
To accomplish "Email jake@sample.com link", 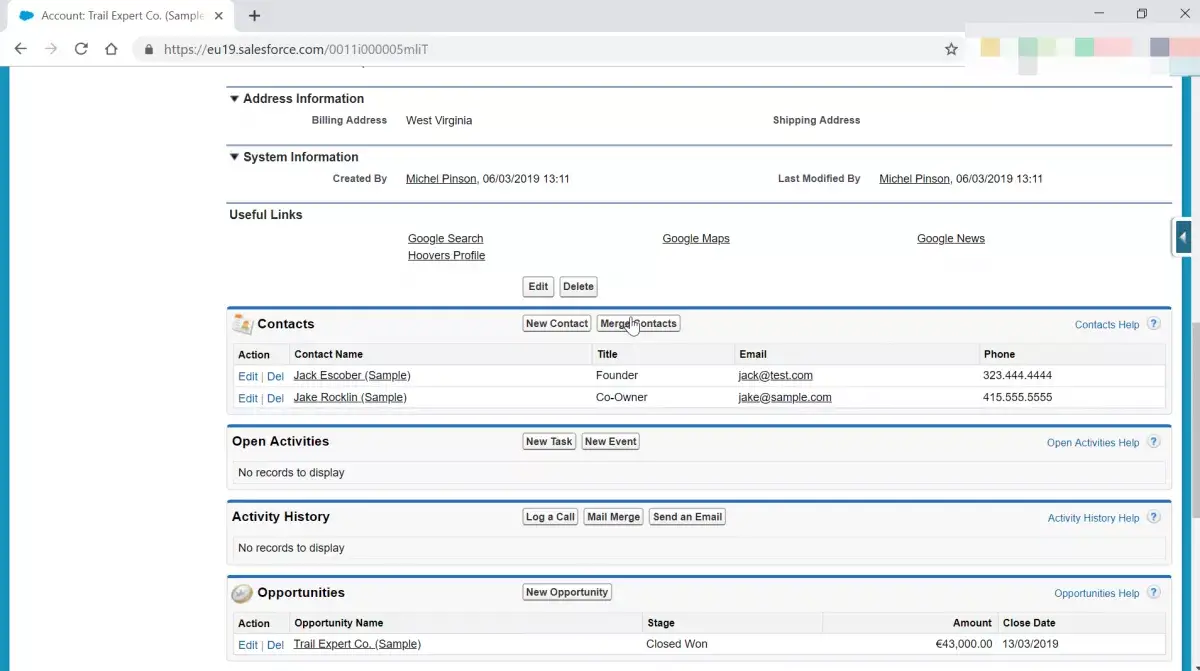I will click(x=785, y=397).
